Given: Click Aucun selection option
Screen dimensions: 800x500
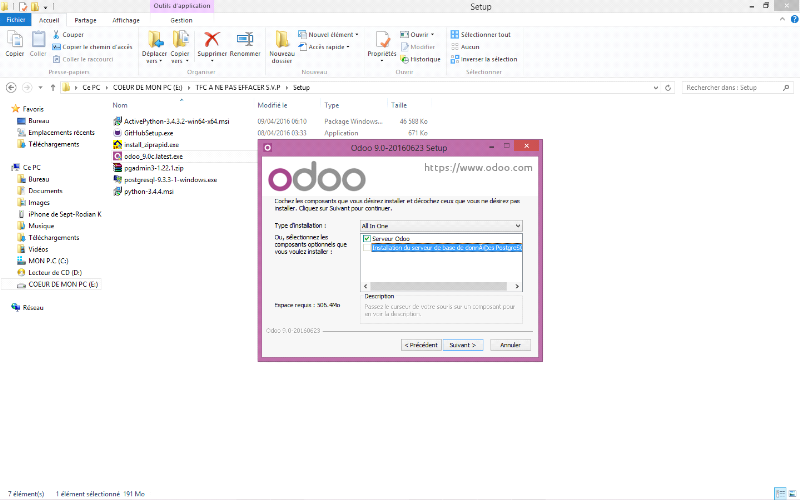Looking at the screenshot, I should tap(465, 46).
